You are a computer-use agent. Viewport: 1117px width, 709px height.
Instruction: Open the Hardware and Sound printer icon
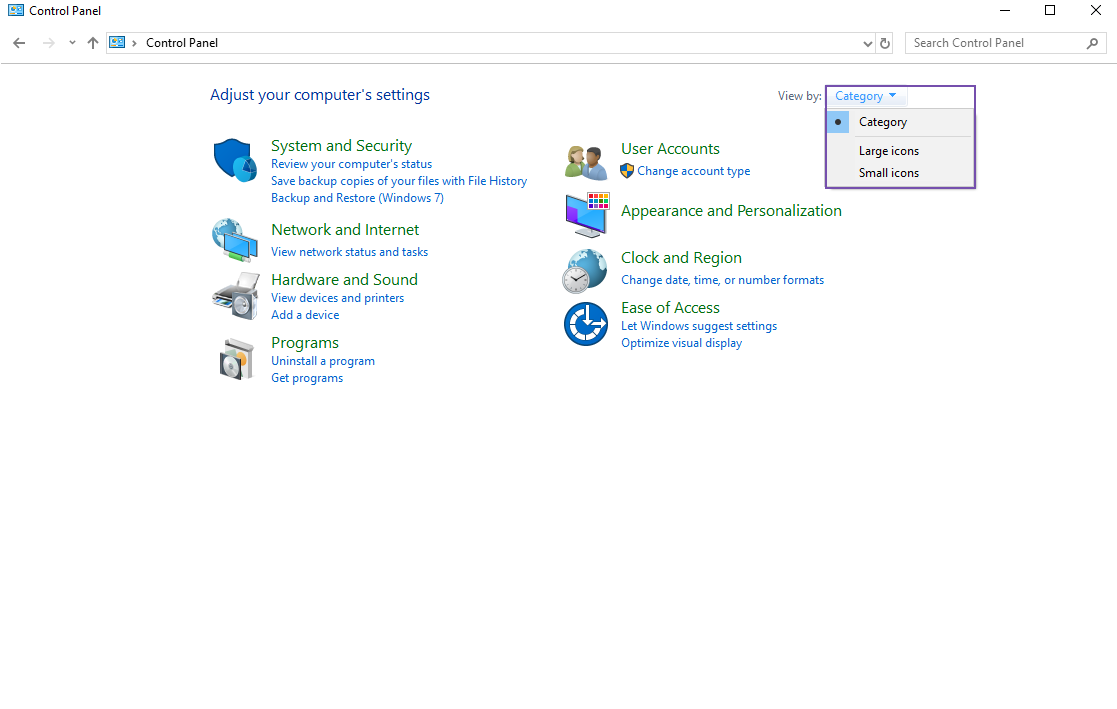point(236,296)
